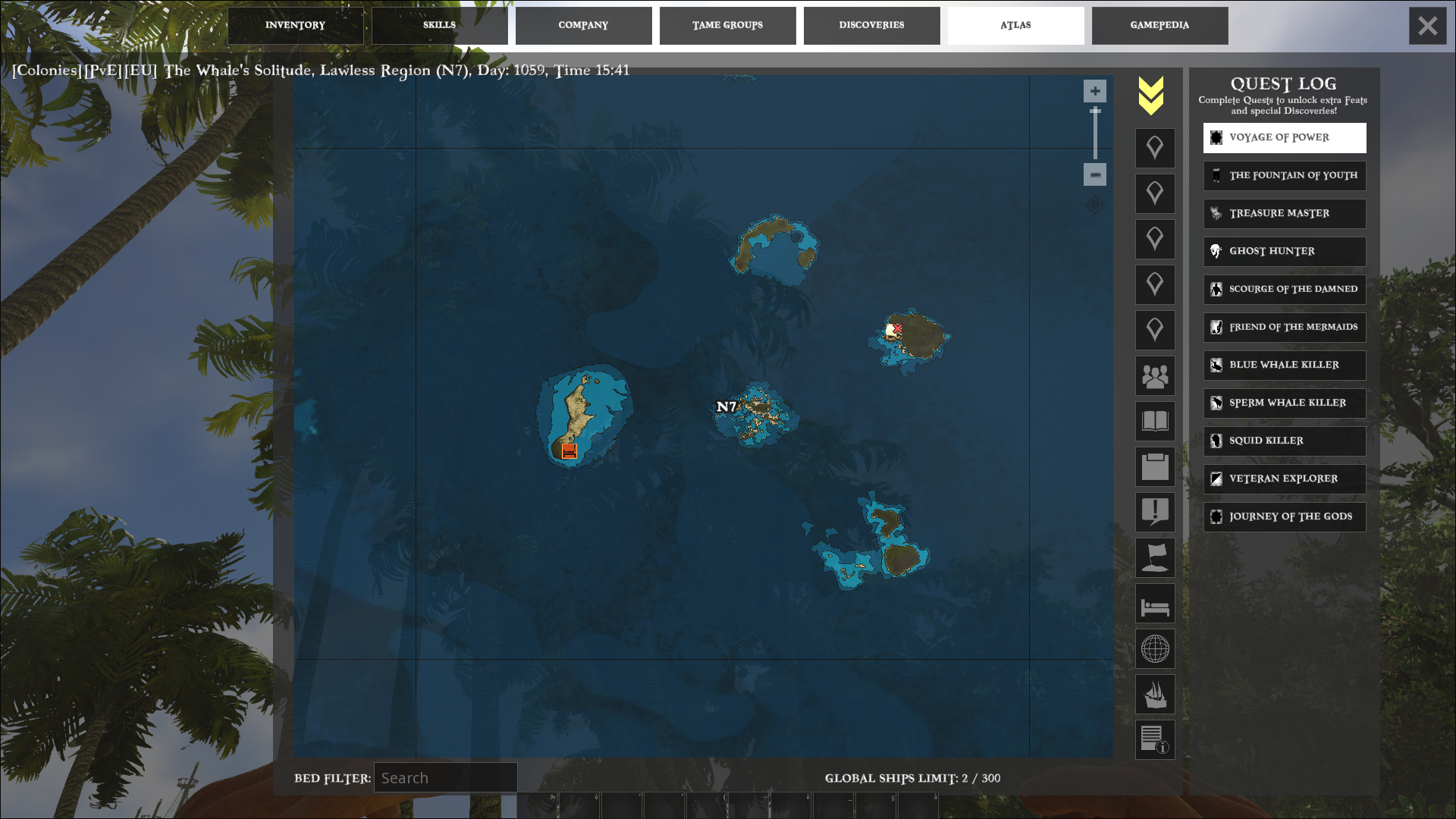The height and width of the screenshot is (819, 1456).
Task: Select The Fountain of Youth quest
Action: coord(1285,176)
